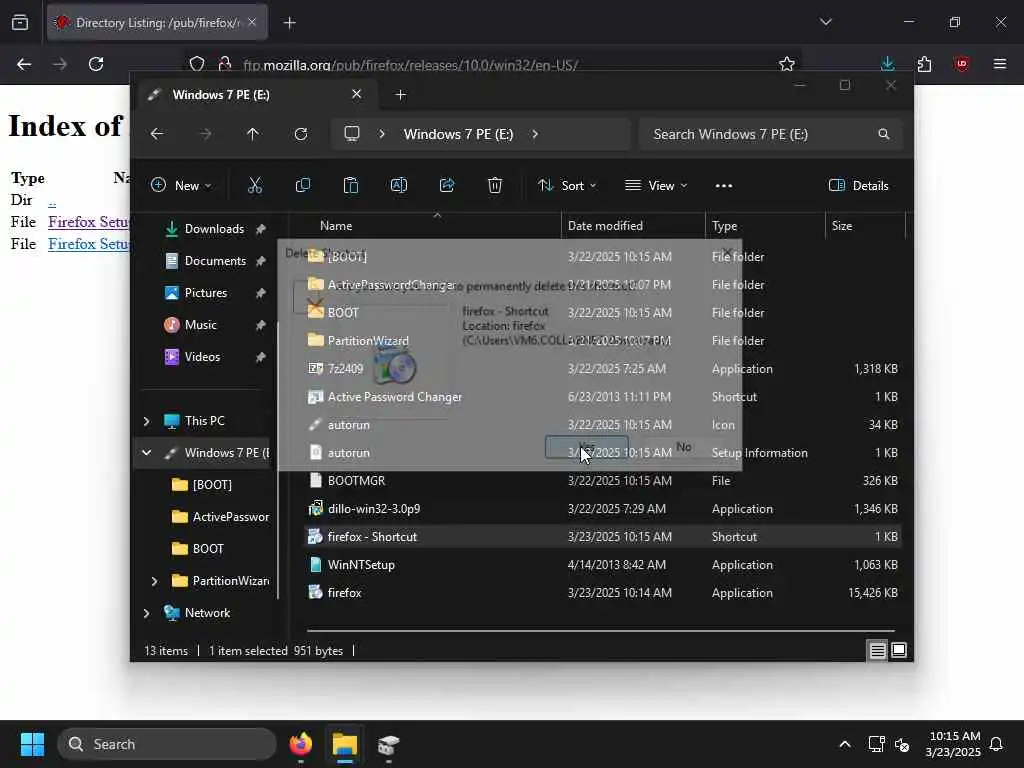Close the Windows 7 PE (E:) Explorer tab
This screenshot has height=768, width=1024.
coord(357,94)
